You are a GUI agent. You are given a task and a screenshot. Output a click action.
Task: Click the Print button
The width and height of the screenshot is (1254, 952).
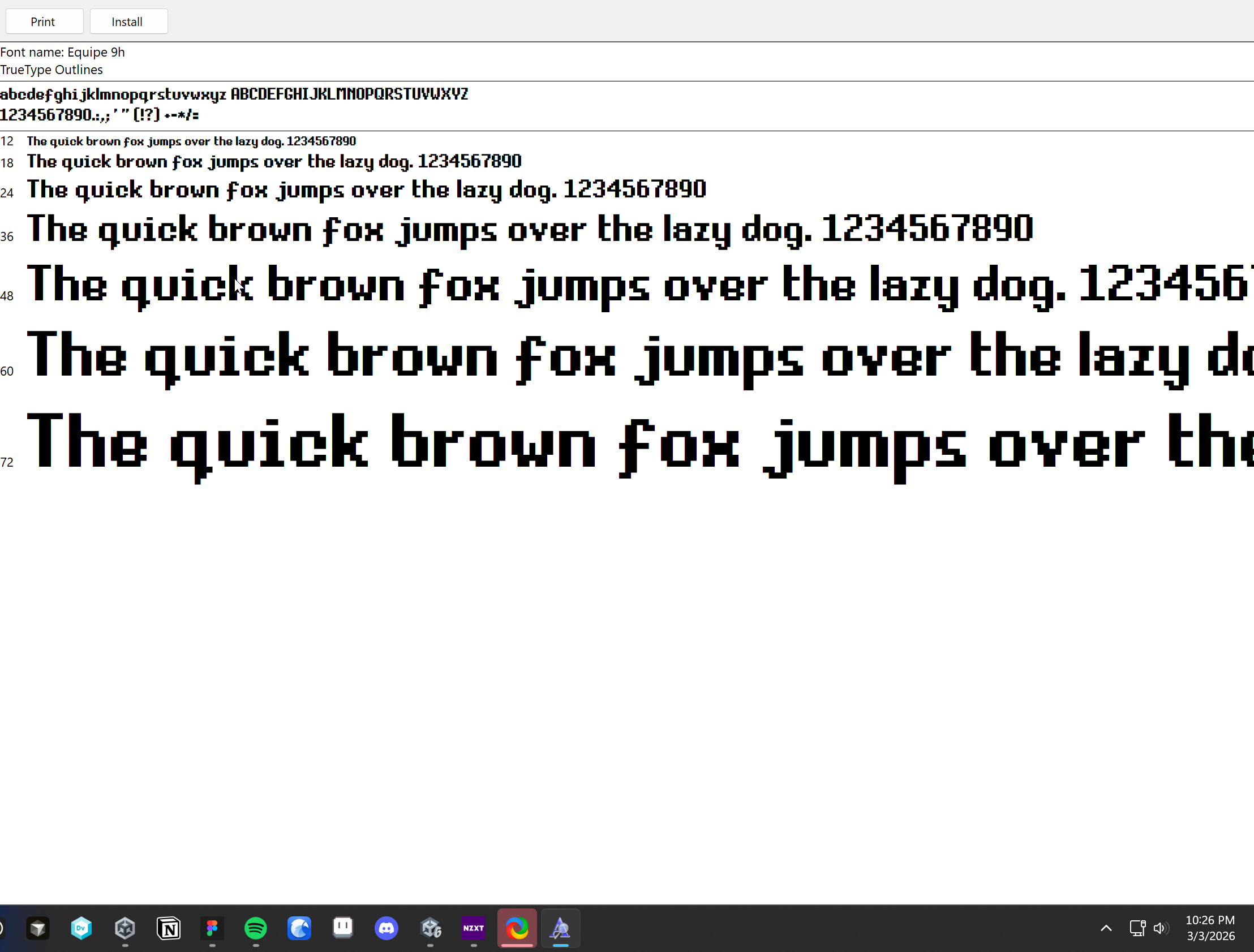pyautogui.click(x=44, y=21)
